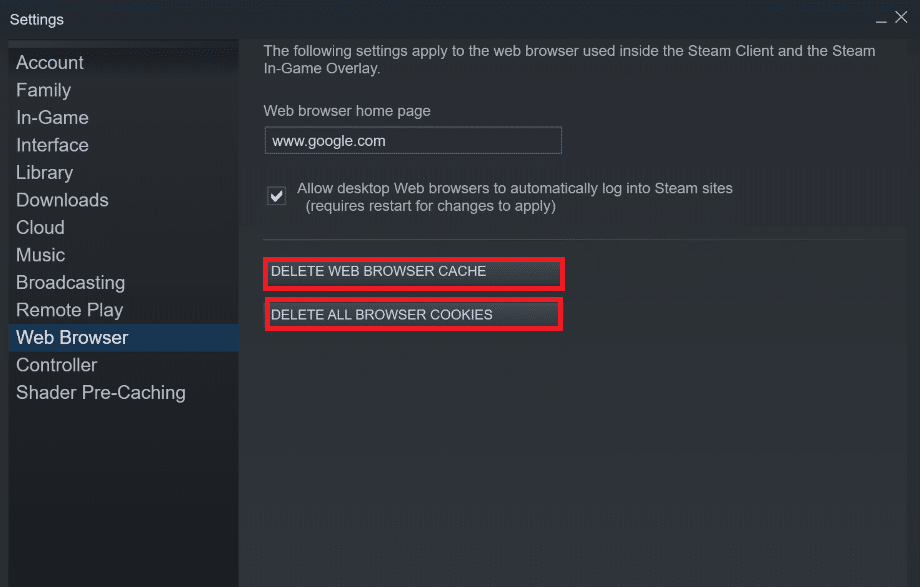
Task: Close the Settings window
Action: tap(901, 18)
